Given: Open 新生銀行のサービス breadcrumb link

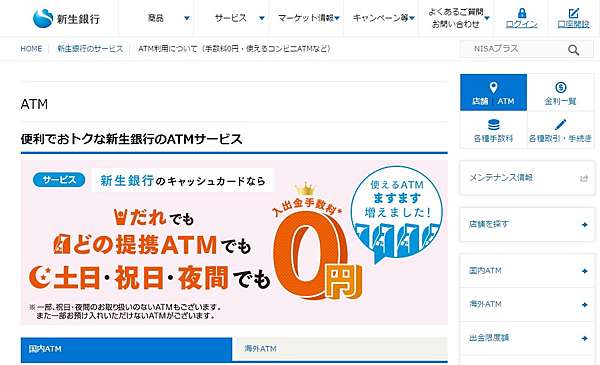Looking at the screenshot, I should 90,49.
